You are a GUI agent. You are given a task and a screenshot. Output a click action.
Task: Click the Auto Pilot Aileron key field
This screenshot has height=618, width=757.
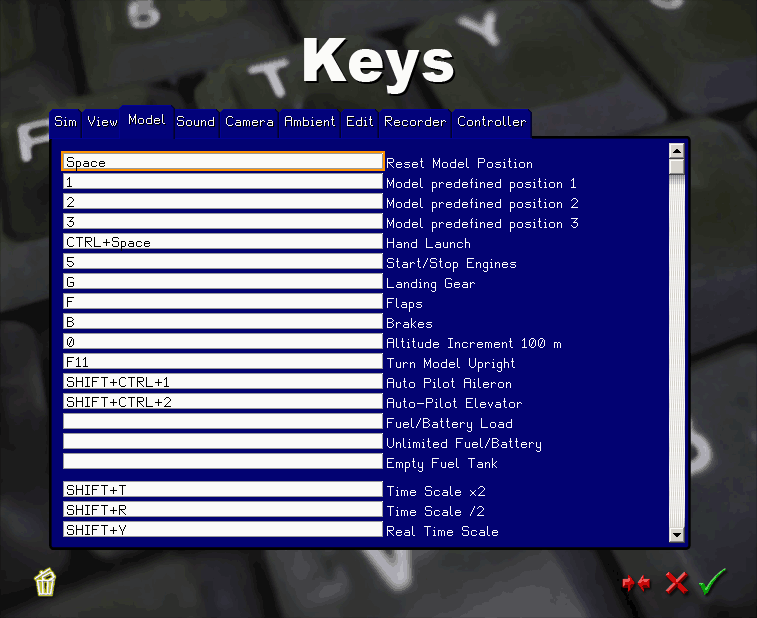223,381
